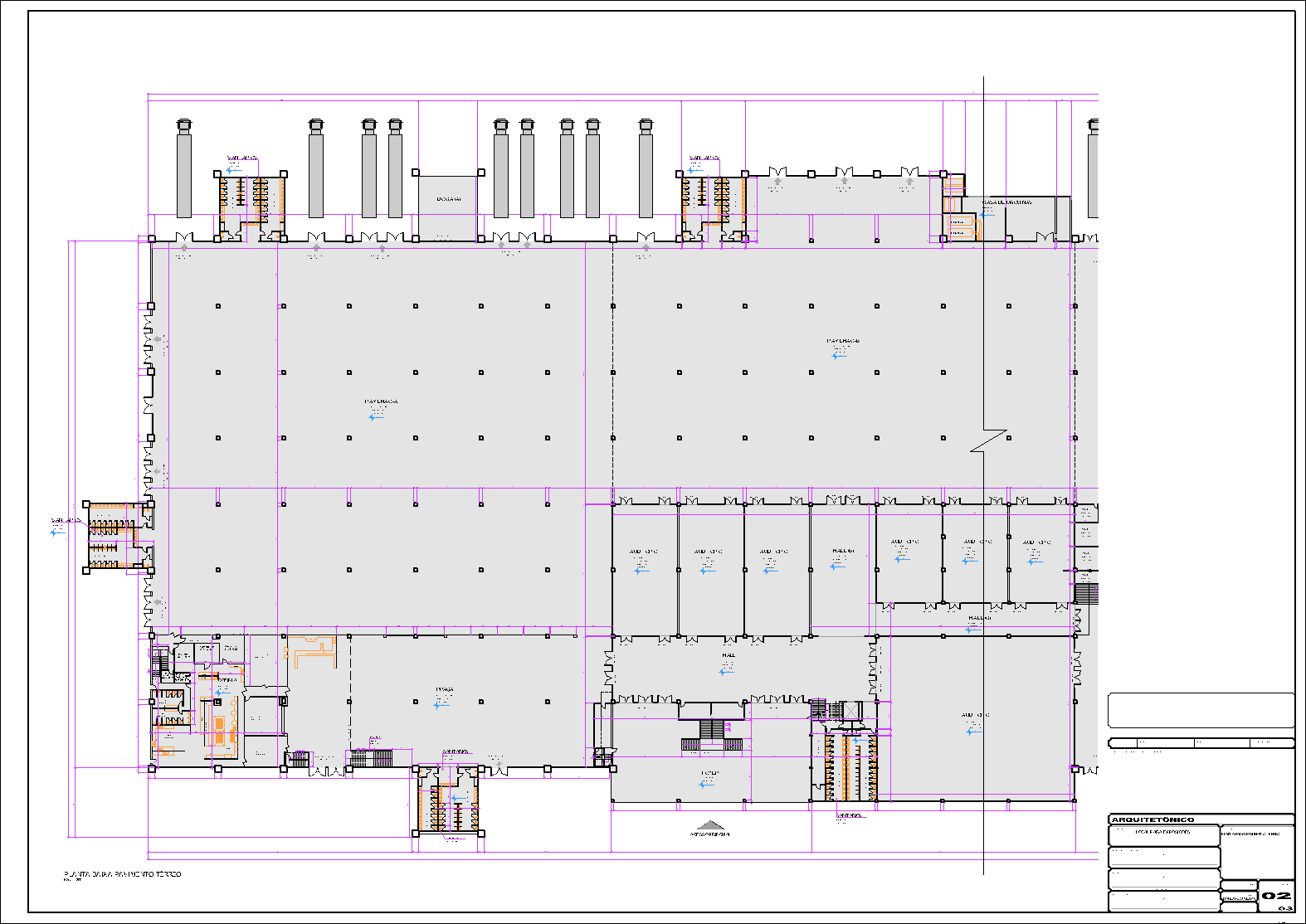Select the ARQUITETÔNICO title block header
The height and width of the screenshot is (924, 1306).
coord(1152,819)
